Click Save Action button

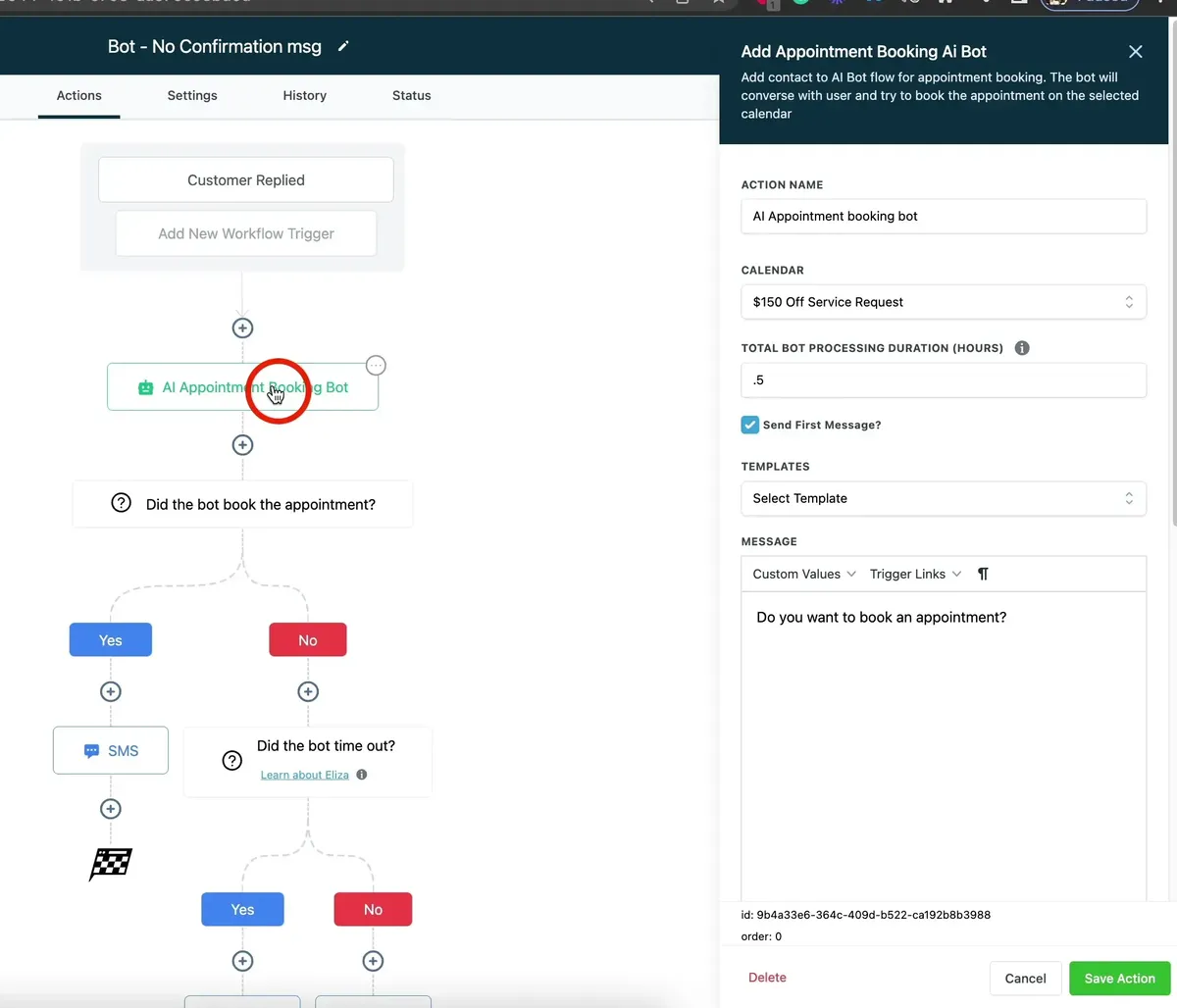(x=1120, y=979)
